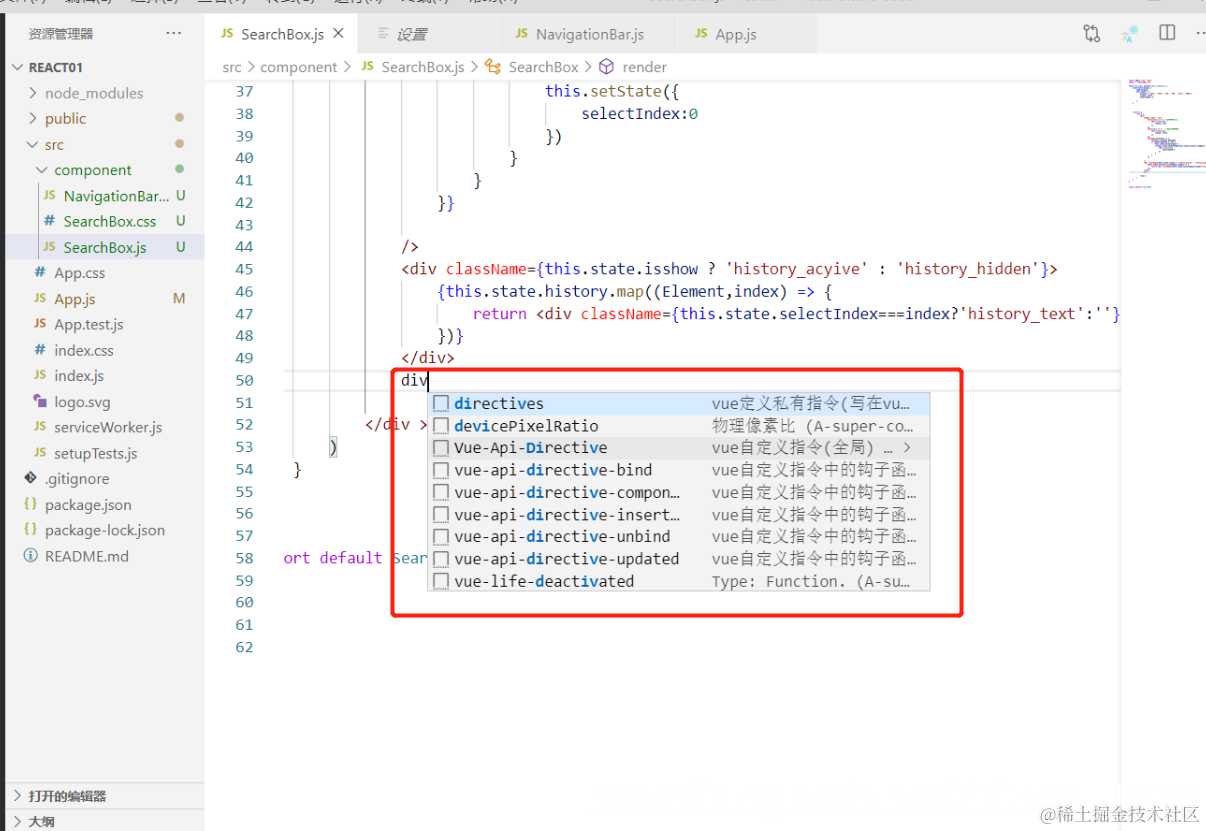Click the render breadcrumb segment
Screen dimensions: 1206x831
[645, 67]
